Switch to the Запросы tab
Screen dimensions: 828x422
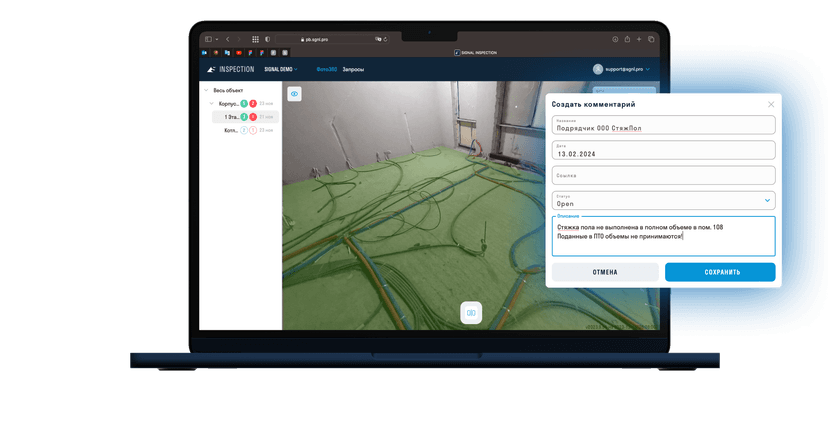(x=353, y=69)
